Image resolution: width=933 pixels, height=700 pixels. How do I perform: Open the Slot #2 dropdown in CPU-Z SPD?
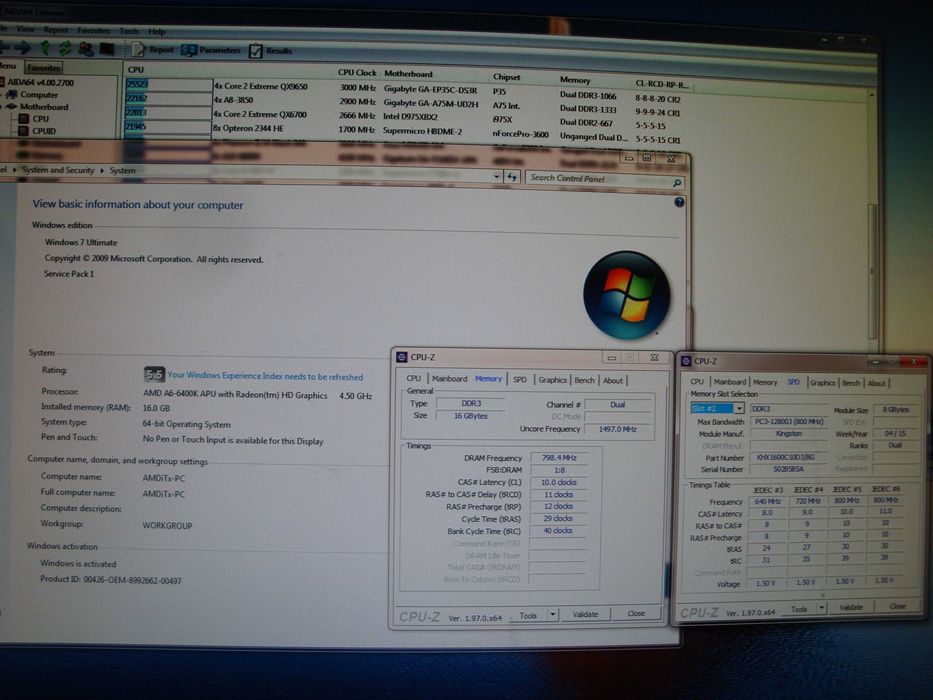(738, 408)
